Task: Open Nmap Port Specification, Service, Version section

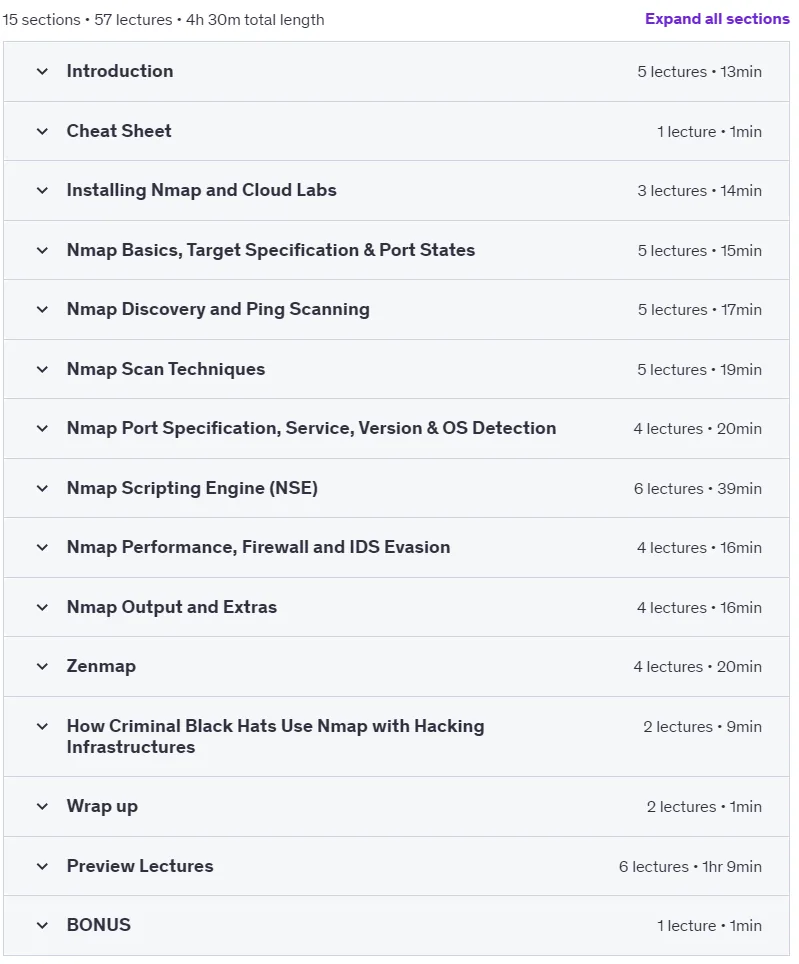Action: pos(311,428)
